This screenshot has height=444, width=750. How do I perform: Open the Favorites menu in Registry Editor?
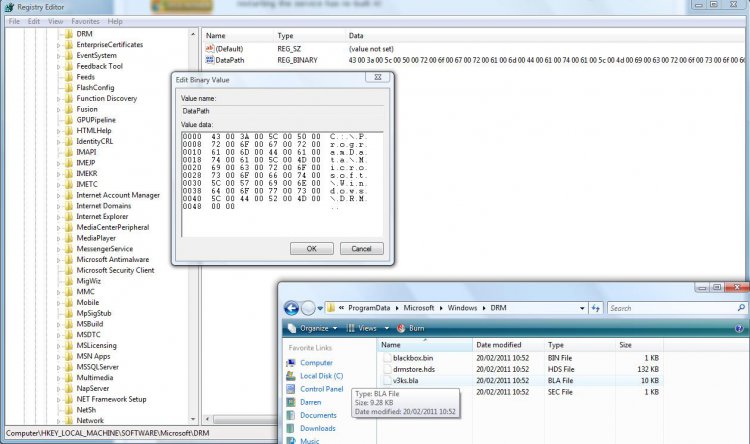tap(85, 22)
